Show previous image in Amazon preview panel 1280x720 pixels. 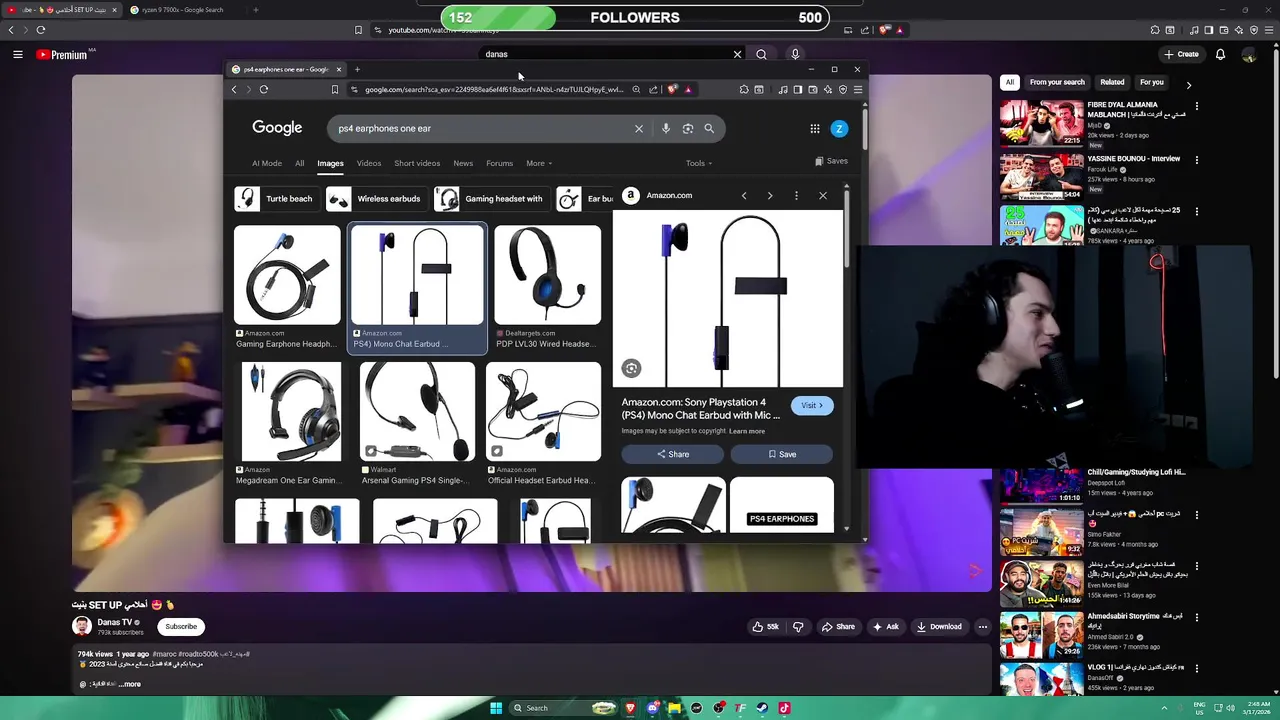(x=744, y=195)
